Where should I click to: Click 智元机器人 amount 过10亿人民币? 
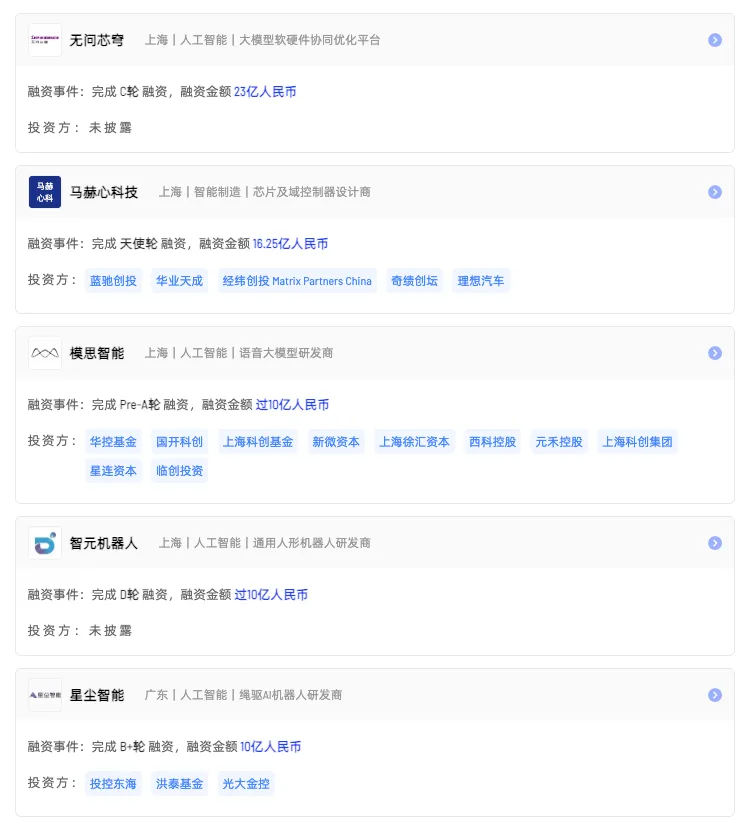271,595
